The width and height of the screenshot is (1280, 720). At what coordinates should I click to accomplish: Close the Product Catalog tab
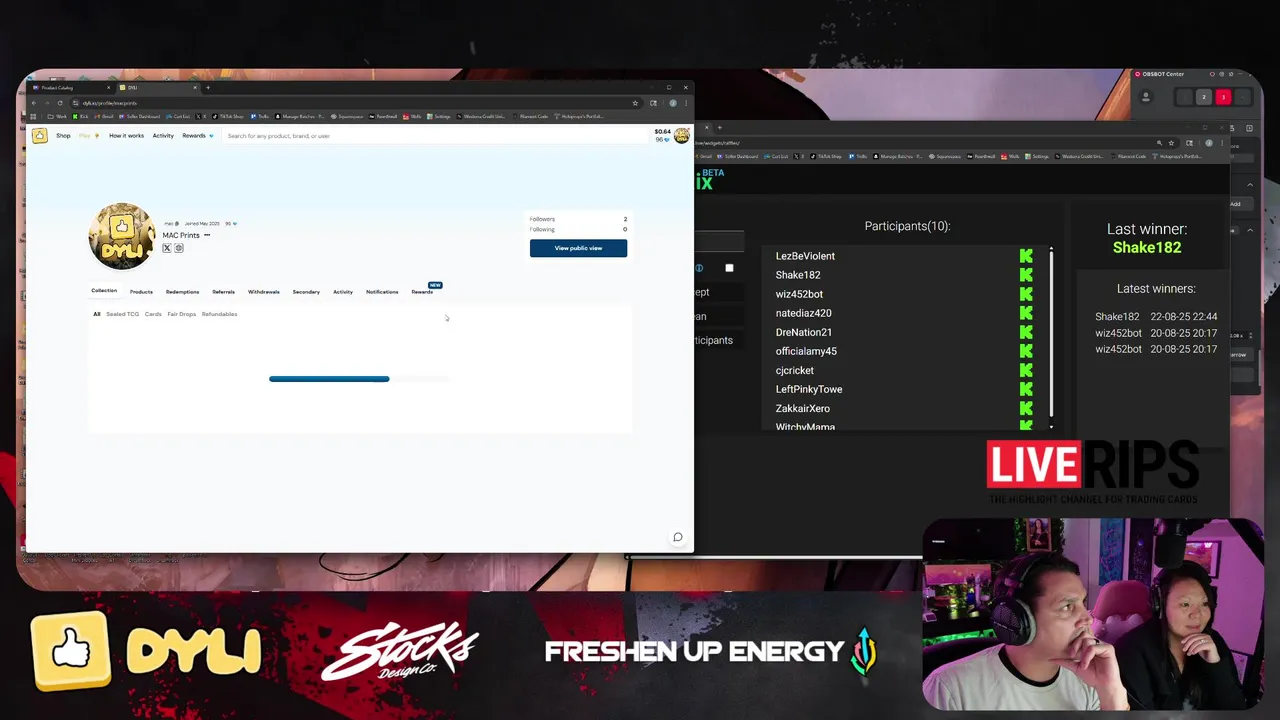[108, 88]
